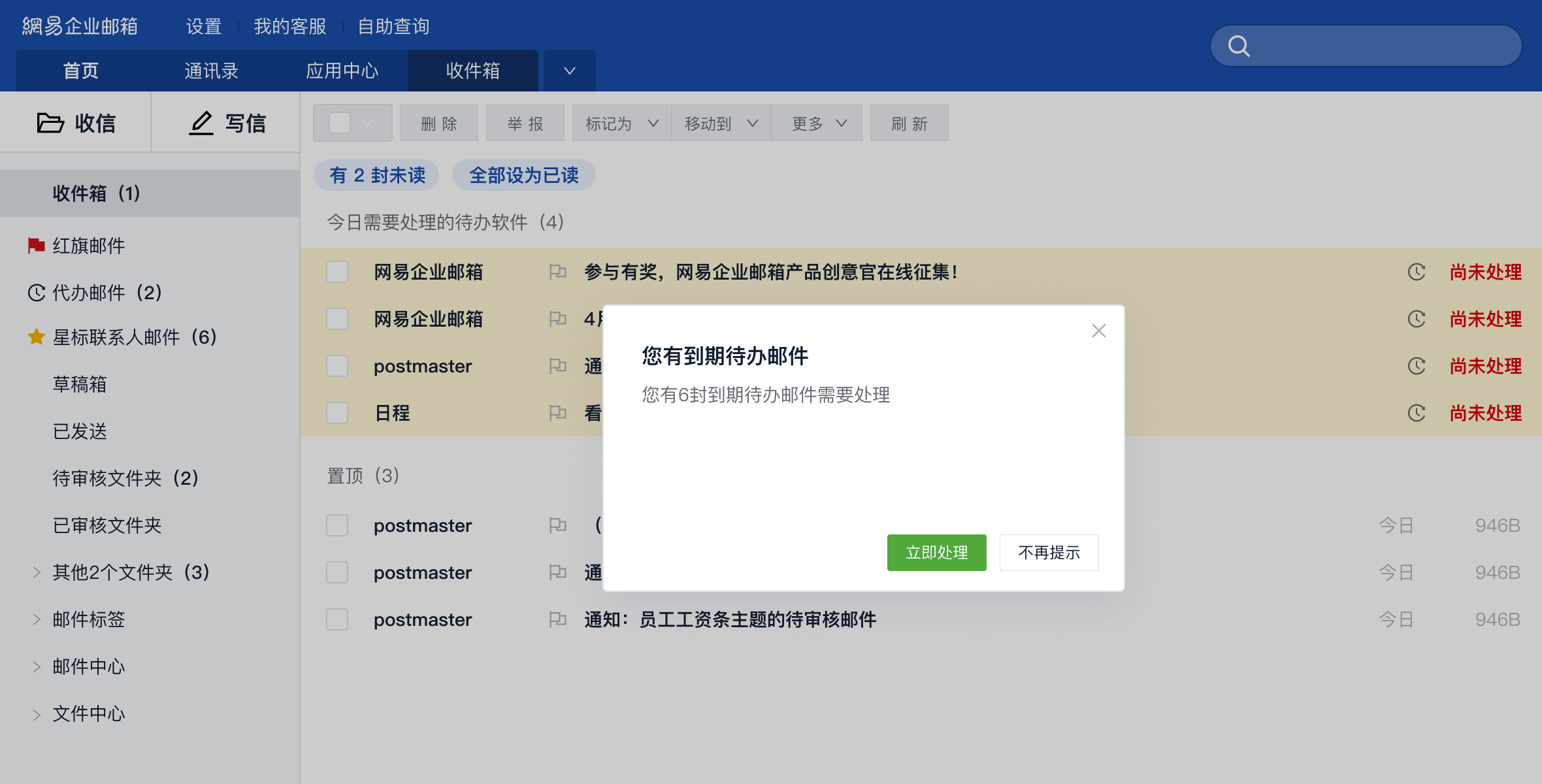Check the checkbox of the first 网易企业邮箱 email
1542x784 pixels.
(x=337, y=272)
